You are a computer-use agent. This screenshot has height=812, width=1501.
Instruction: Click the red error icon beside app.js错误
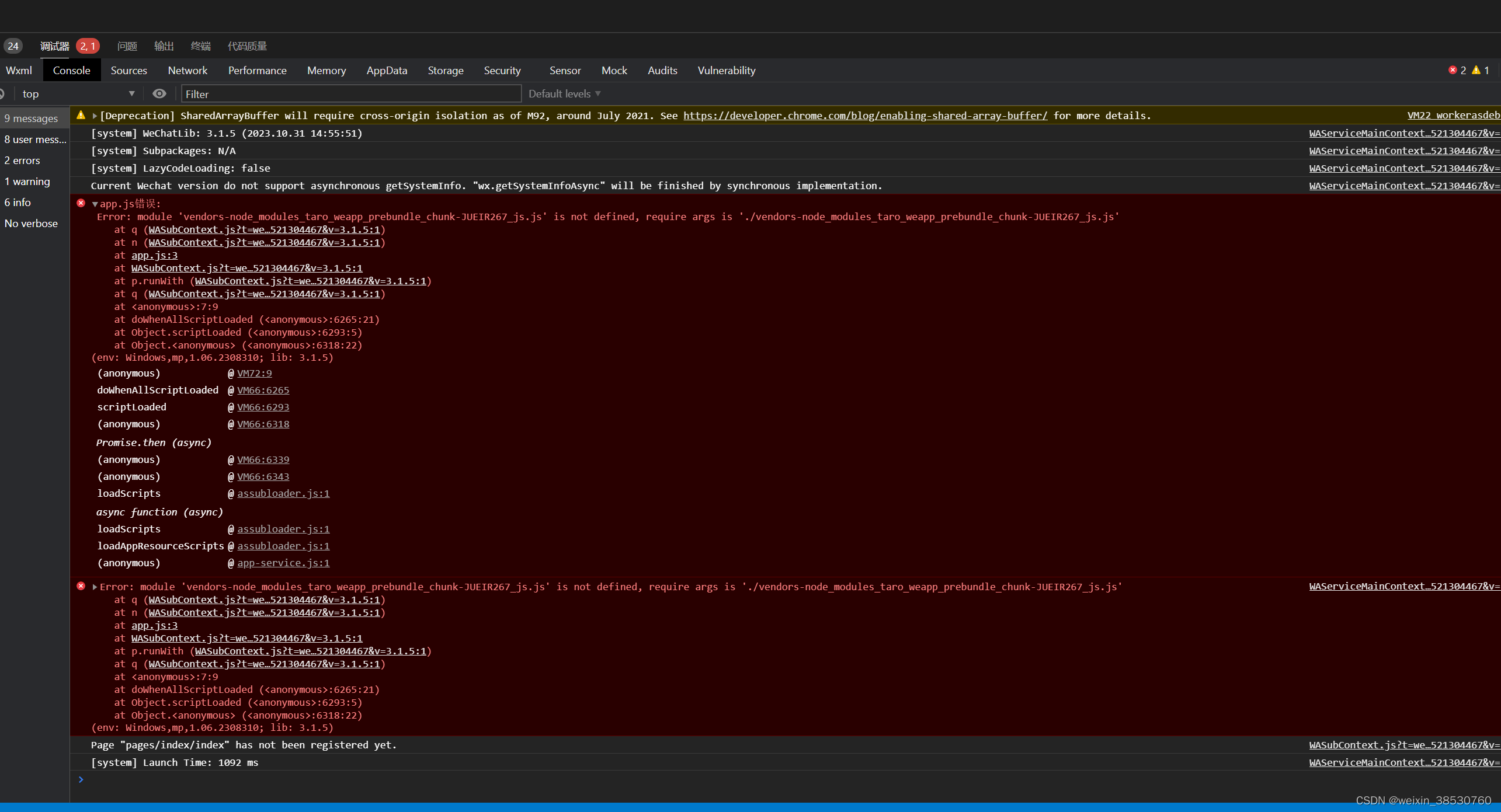click(x=81, y=203)
